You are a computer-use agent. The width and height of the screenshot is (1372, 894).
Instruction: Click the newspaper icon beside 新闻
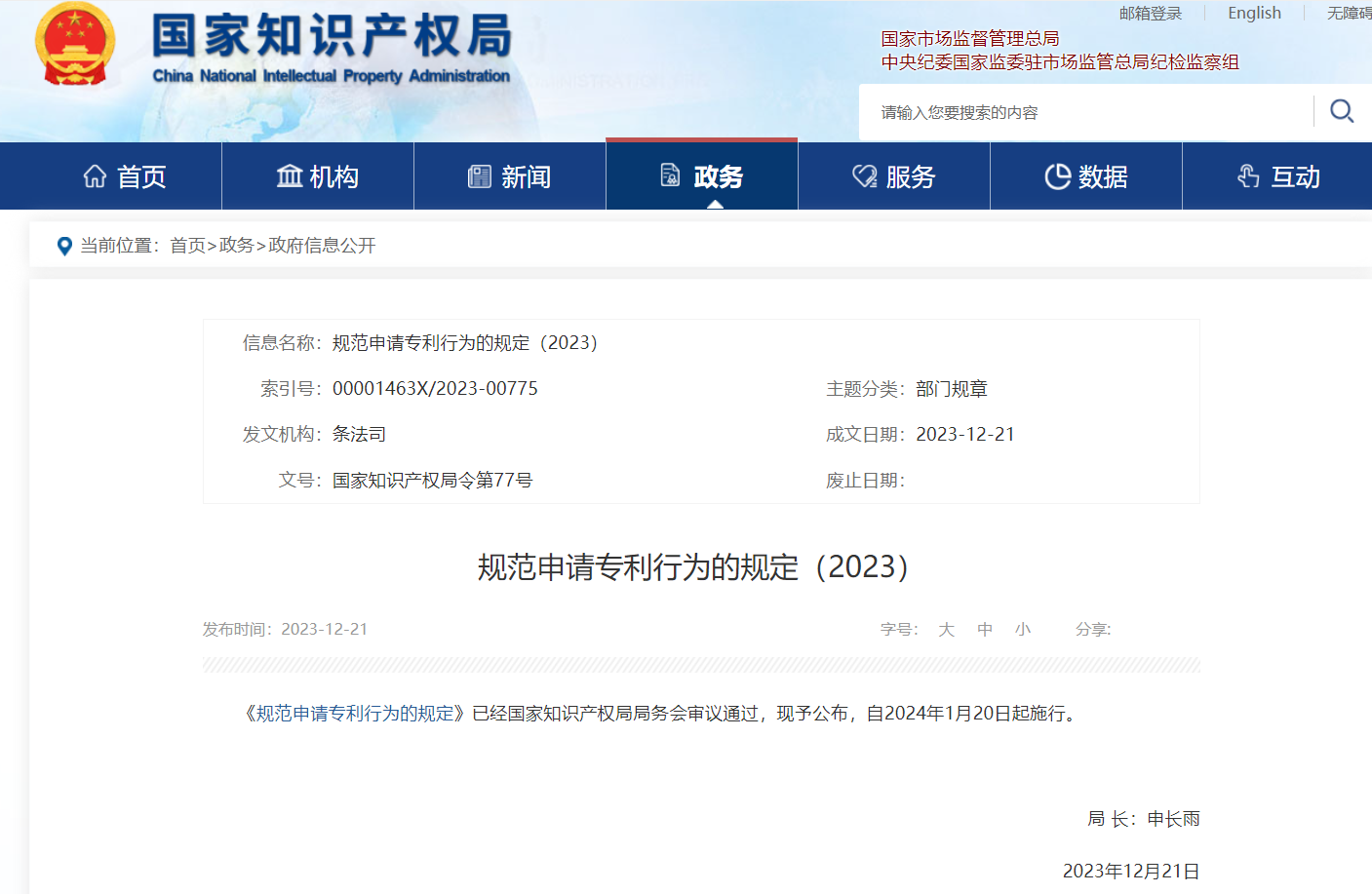480,176
